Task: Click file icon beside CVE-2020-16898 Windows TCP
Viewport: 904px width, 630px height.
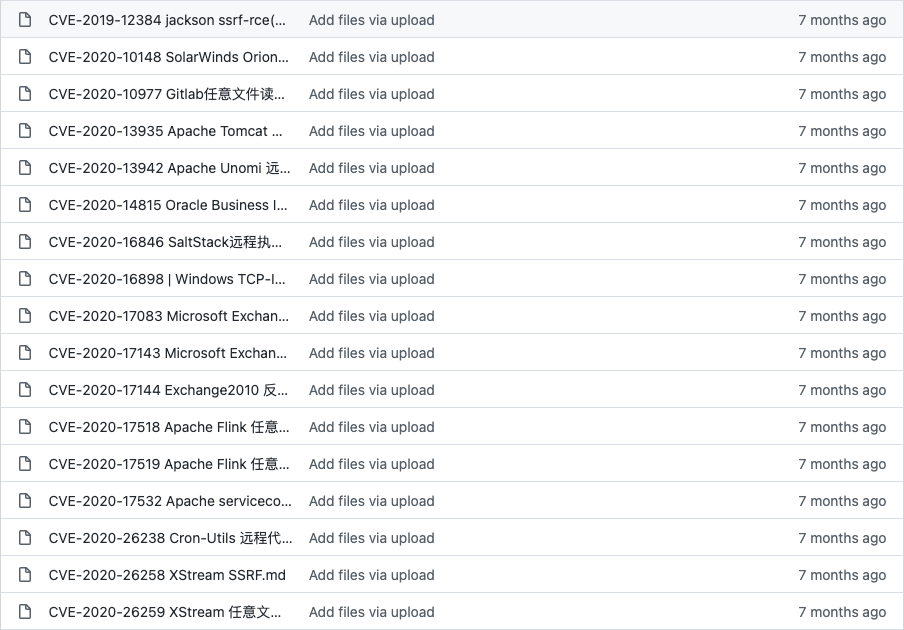Action: click(25, 279)
